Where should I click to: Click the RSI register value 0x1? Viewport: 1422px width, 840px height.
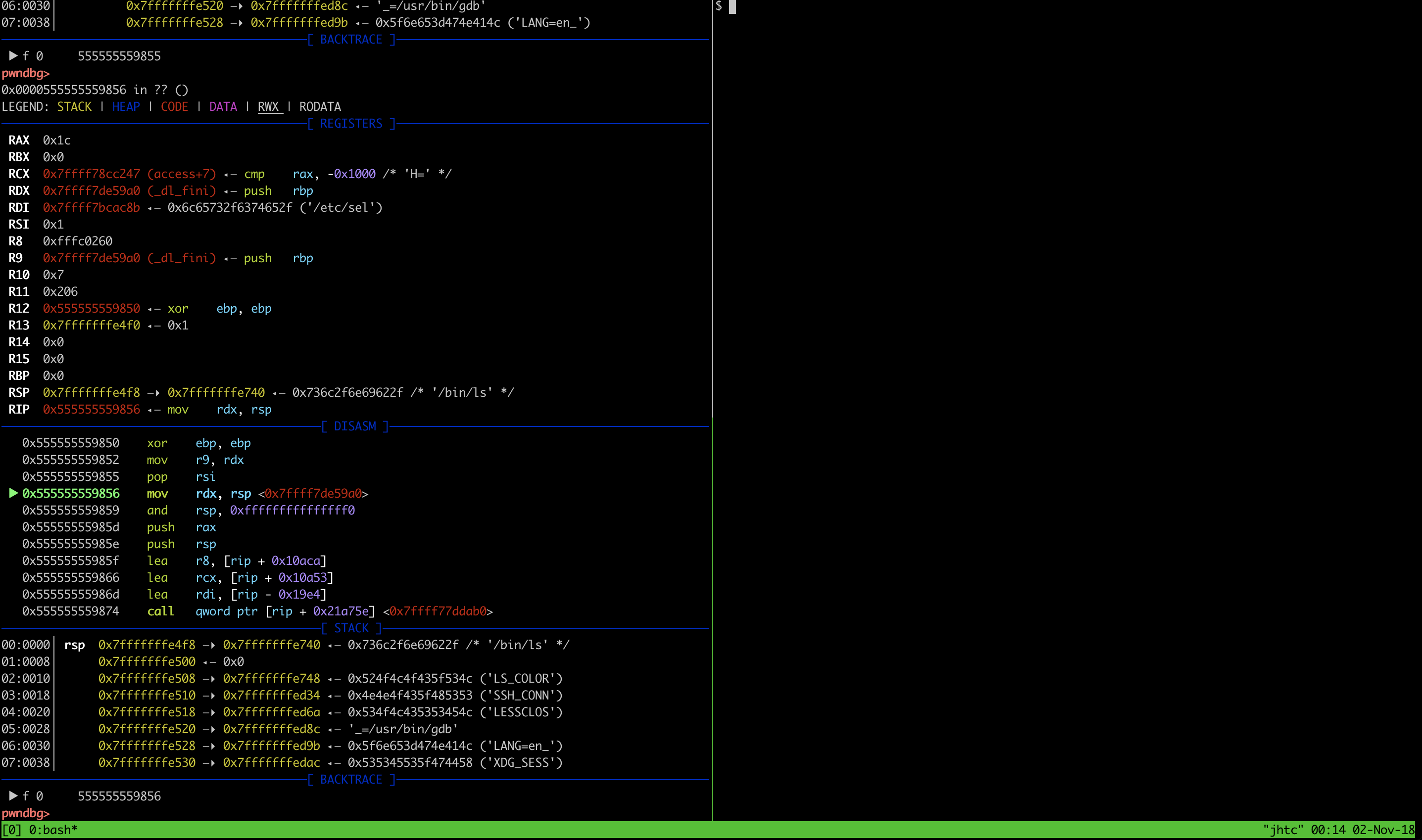tap(53, 224)
